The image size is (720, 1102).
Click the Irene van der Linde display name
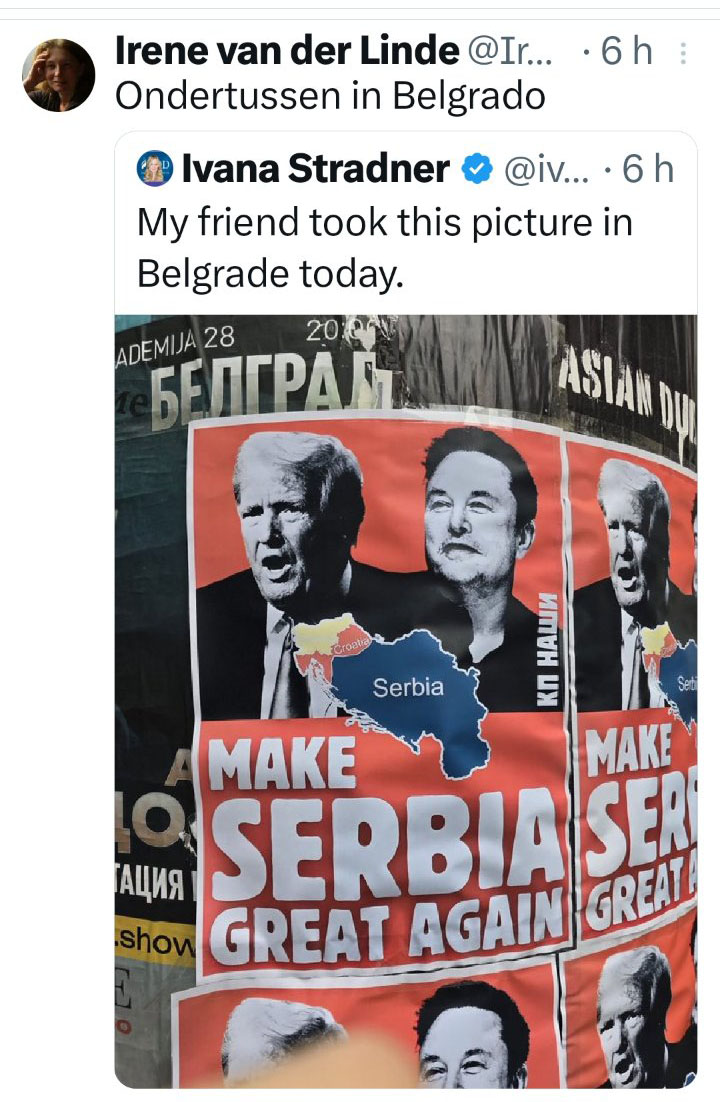[x=287, y=51]
